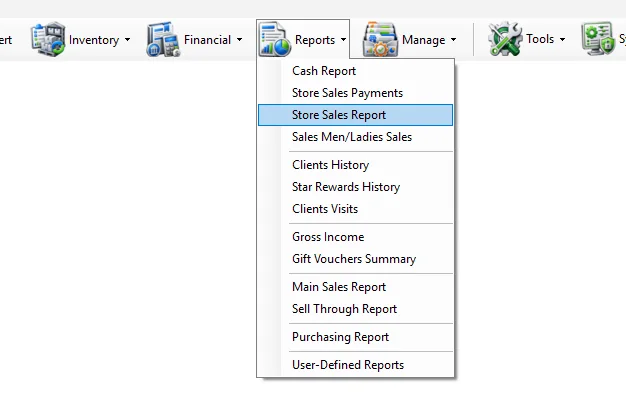Expand the Tools dropdown arrow

click(562, 39)
